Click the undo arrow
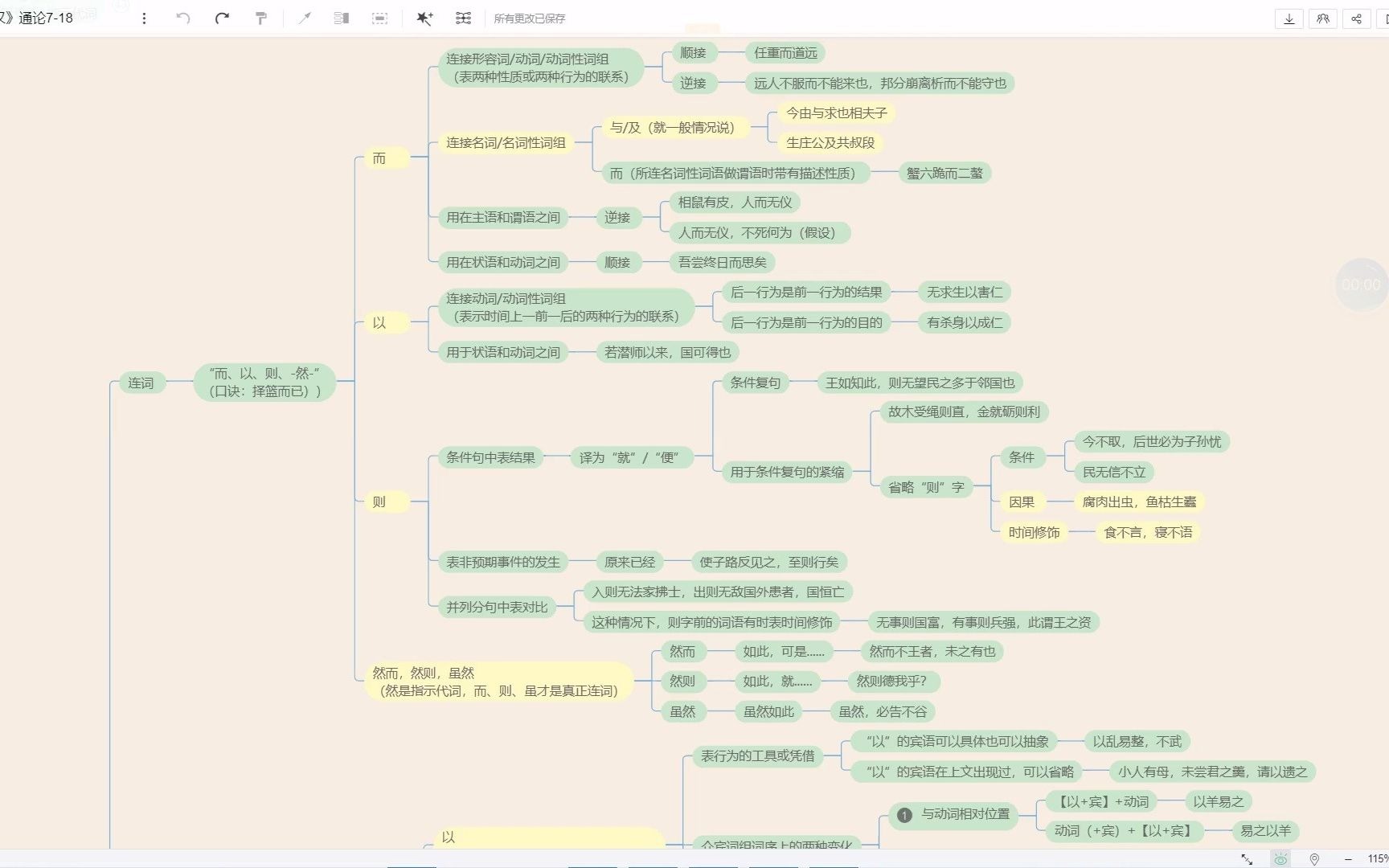The image size is (1389, 868). pos(183,18)
